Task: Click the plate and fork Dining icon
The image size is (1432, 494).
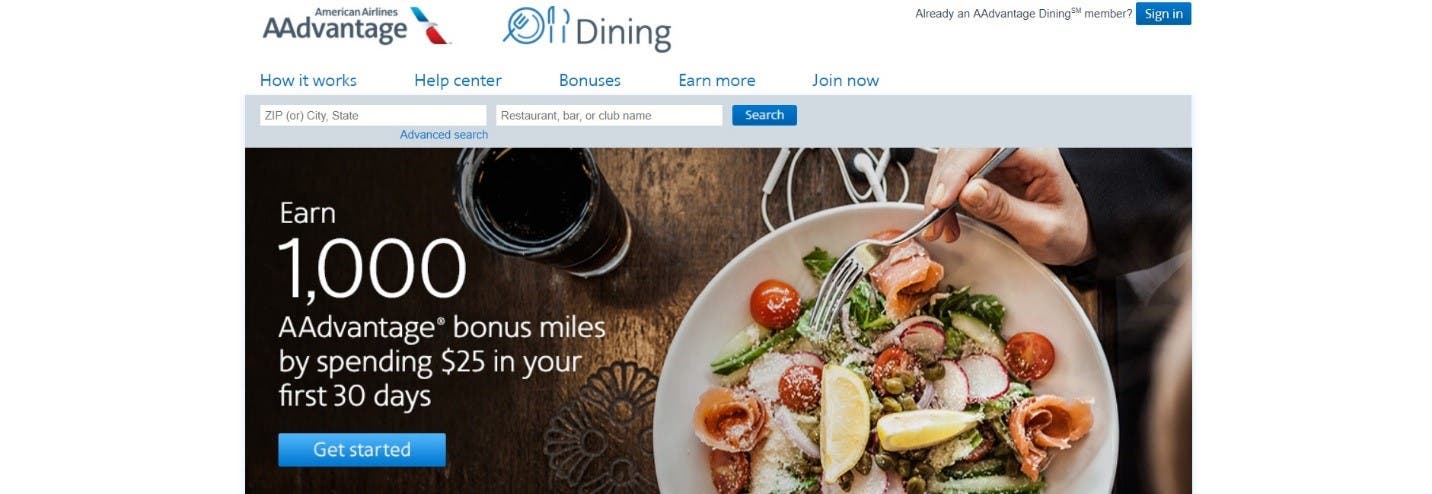Action: coord(535,29)
